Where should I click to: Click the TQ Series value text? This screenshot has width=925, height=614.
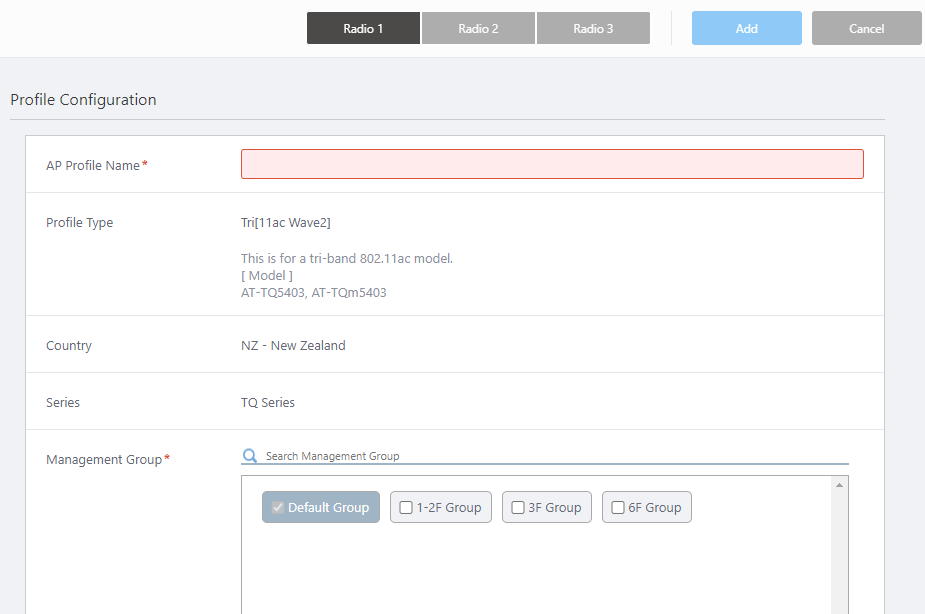pos(268,403)
